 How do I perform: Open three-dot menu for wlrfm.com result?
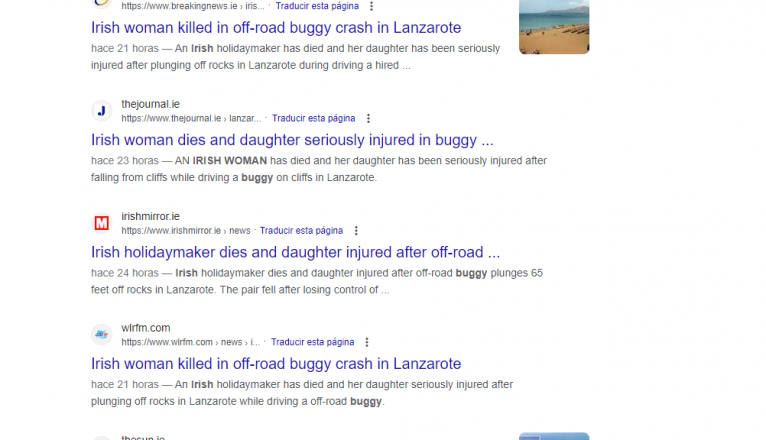[x=368, y=342]
